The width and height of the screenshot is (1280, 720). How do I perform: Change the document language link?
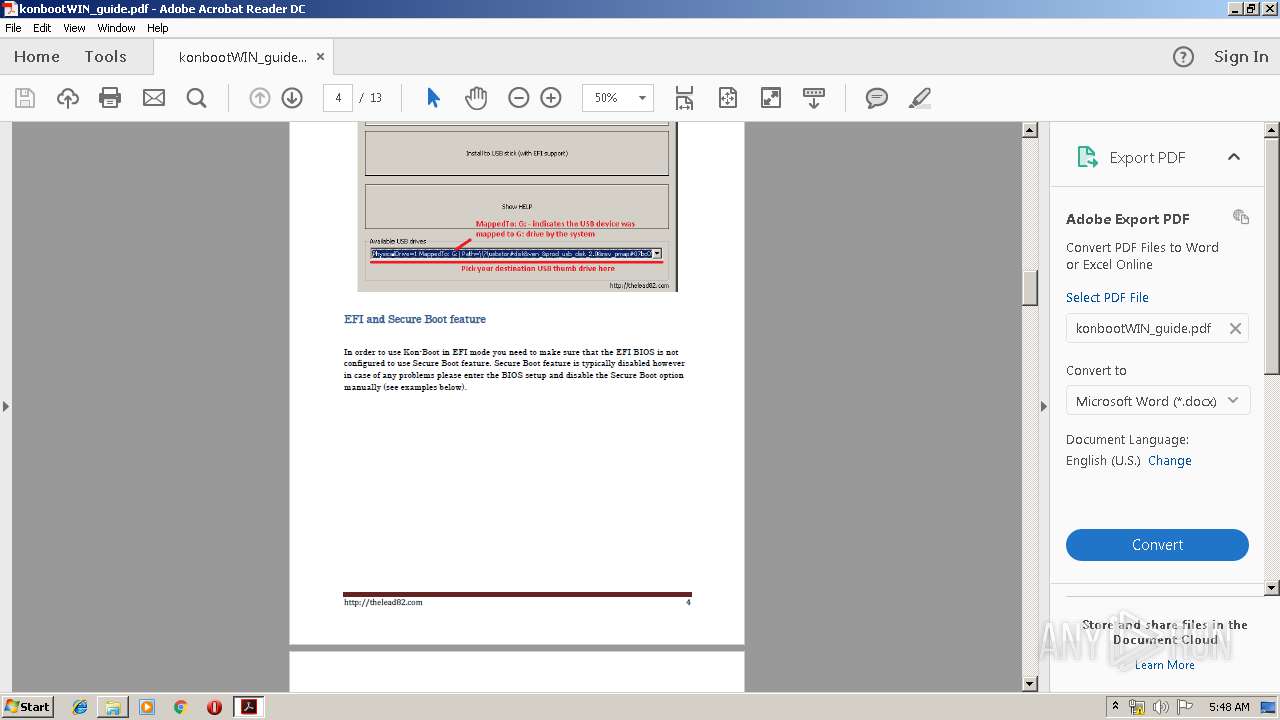pyautogui.click(x=1169, y=461)
